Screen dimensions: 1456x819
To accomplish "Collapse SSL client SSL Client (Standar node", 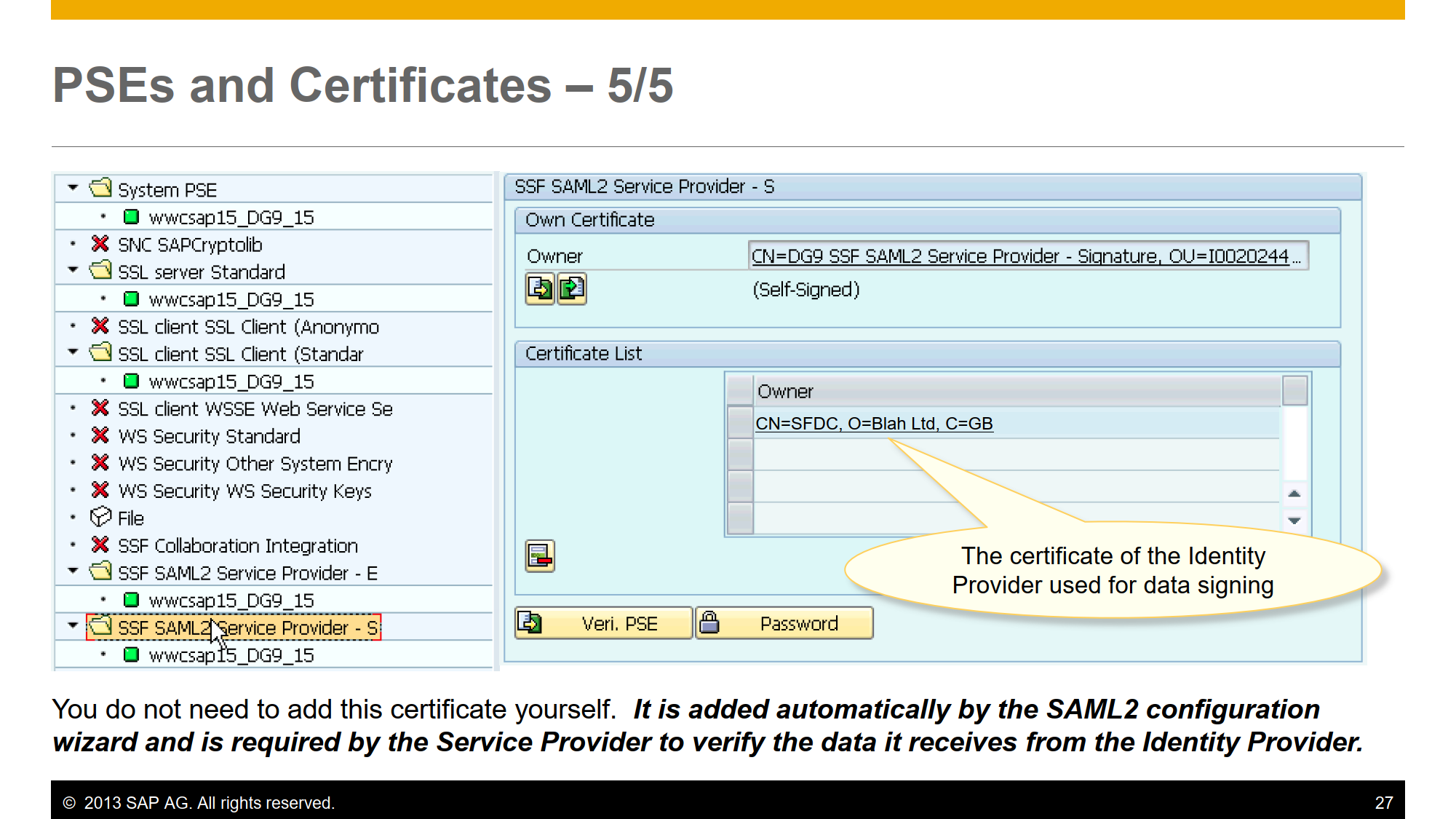I will pos(73,352).
